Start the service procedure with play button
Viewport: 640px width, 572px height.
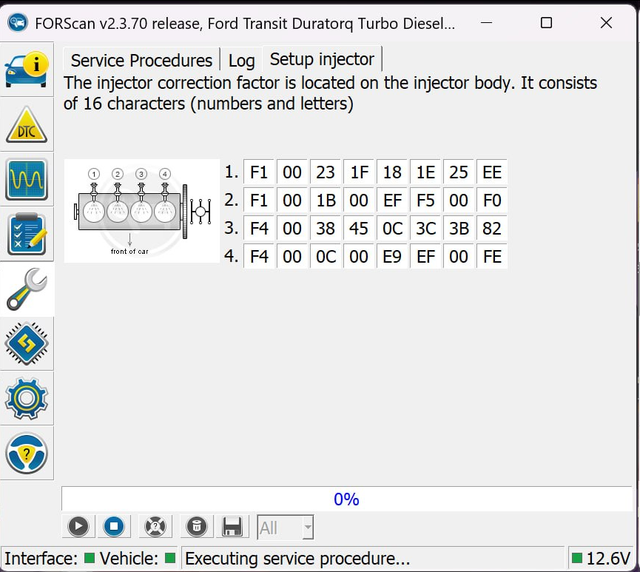coord(78,526)
